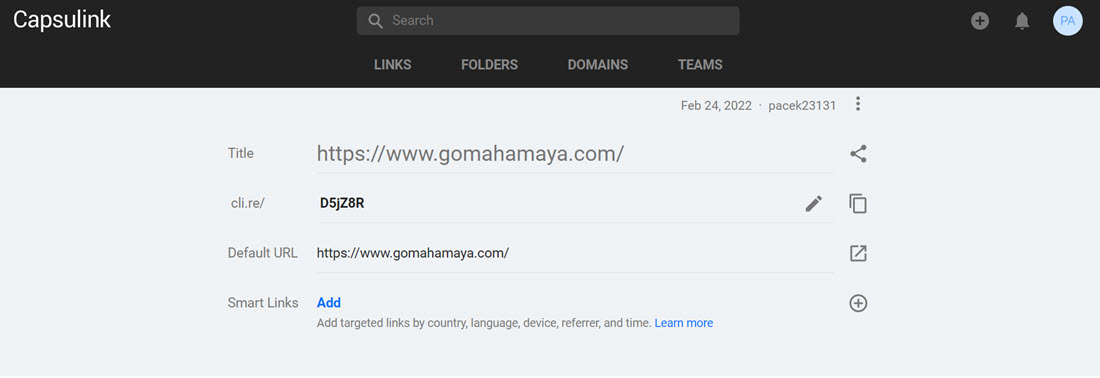Open the PA profile avatar menu
1100x378 pixels.
point(1067,21)
